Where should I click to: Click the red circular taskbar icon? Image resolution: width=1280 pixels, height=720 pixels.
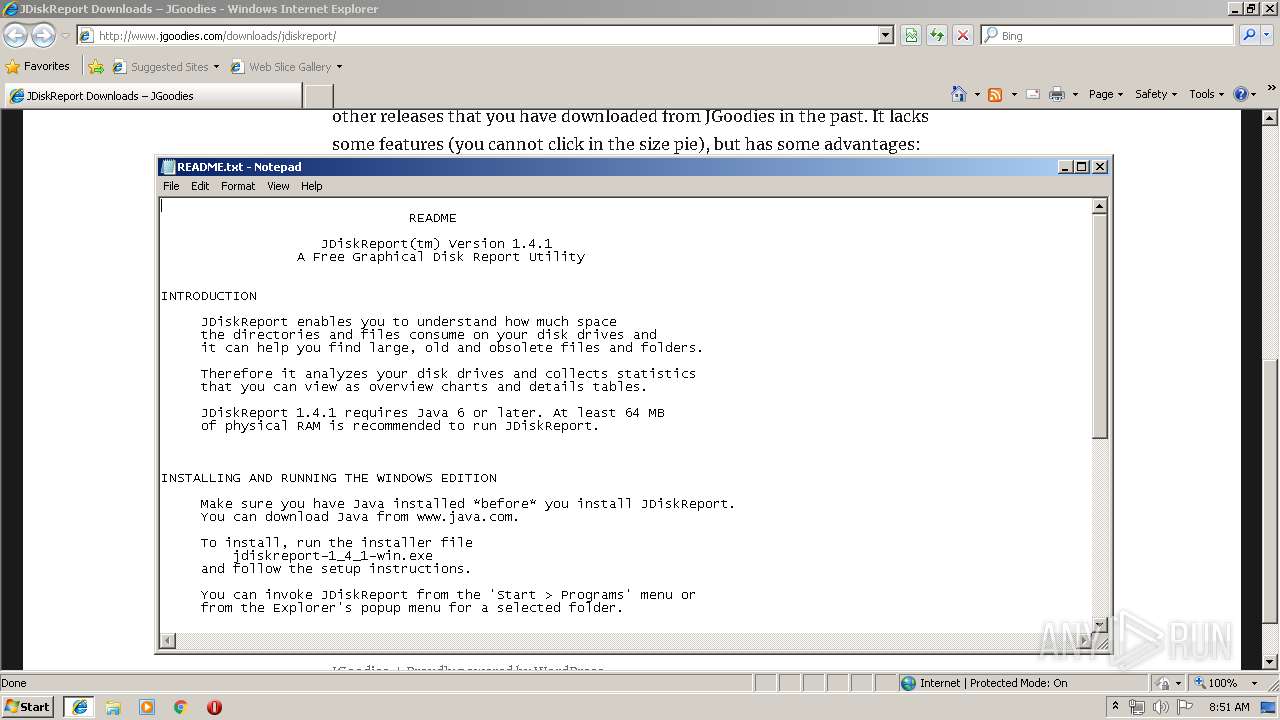coord(214,707)
